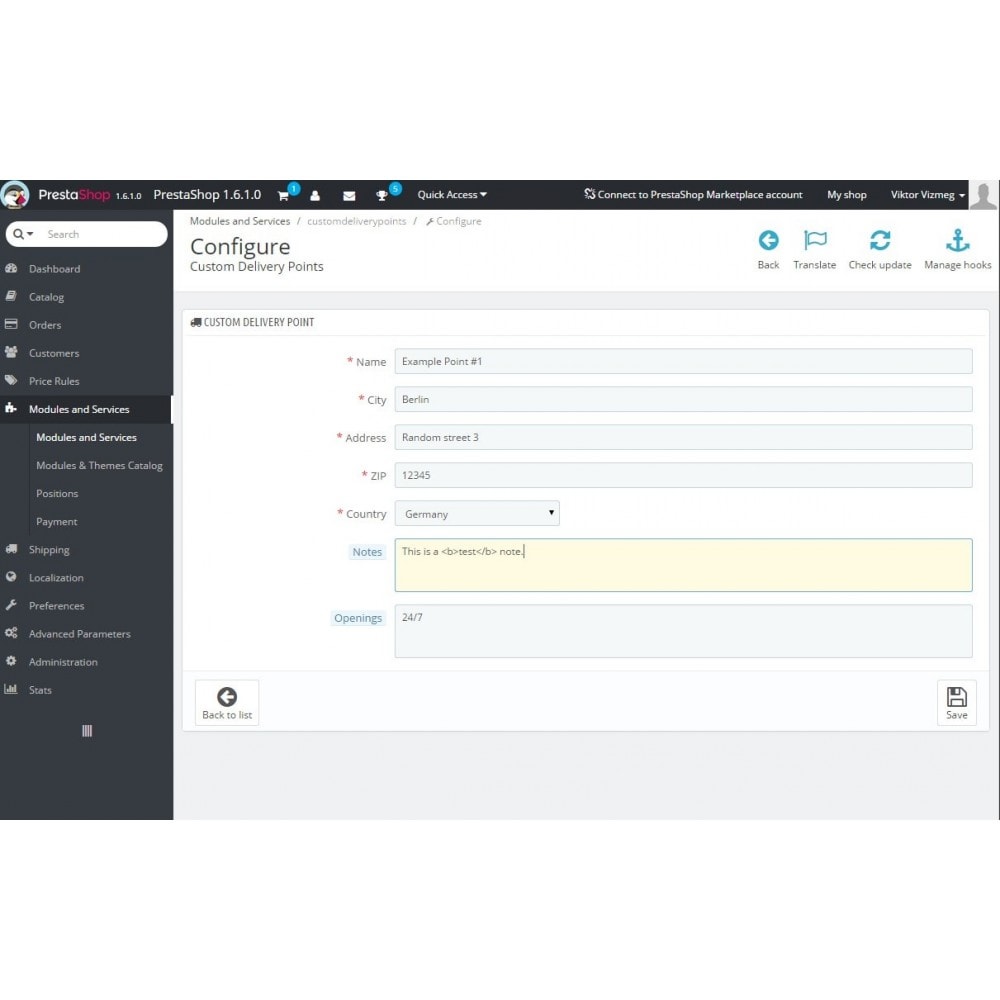Click the Back to list button
This screenshot has width=1000, height=1000.
click(x=227, y=702)
